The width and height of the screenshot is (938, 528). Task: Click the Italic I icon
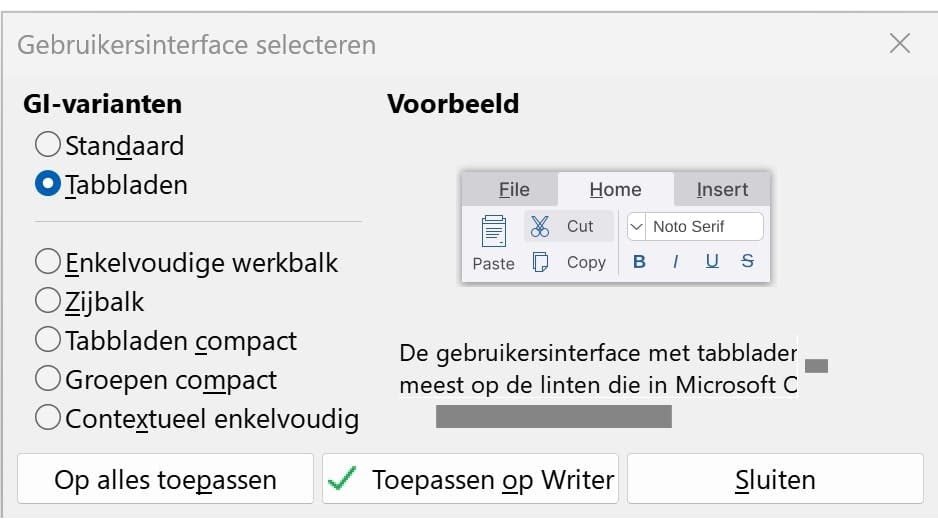coord(676,262)
